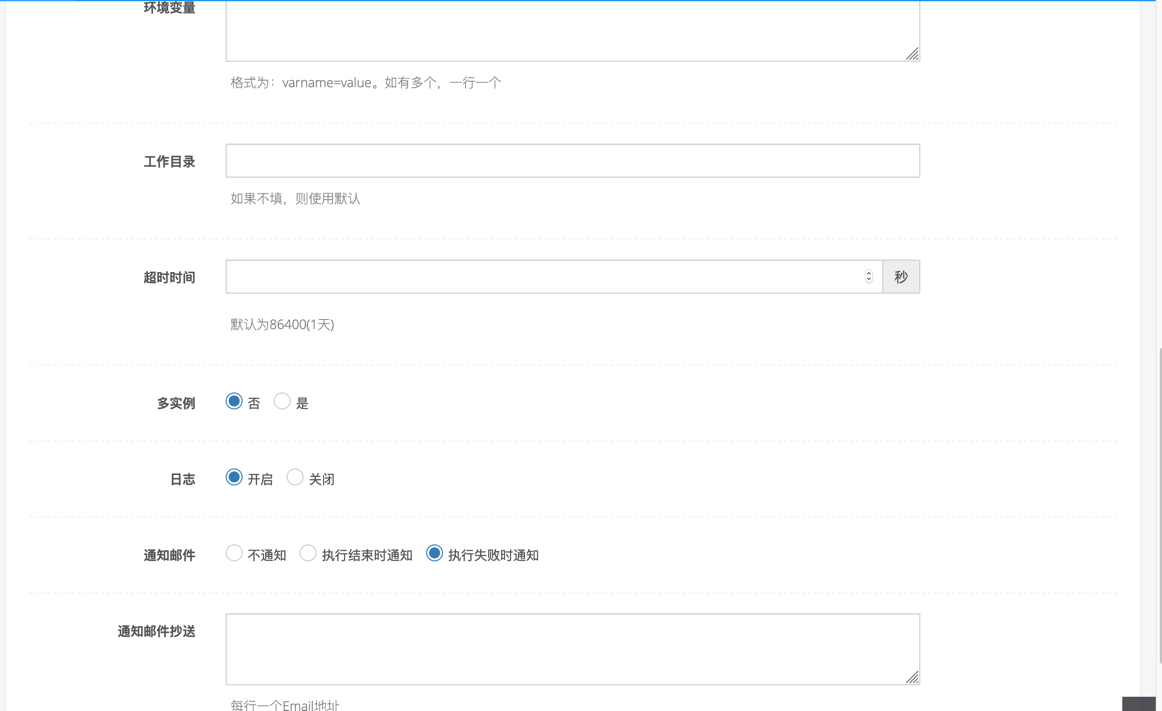Image resolution: width=1162 pixels, height=711 pixels.
Task: Click the 默认为86400(1天) hint text
Action: (281, 324)
